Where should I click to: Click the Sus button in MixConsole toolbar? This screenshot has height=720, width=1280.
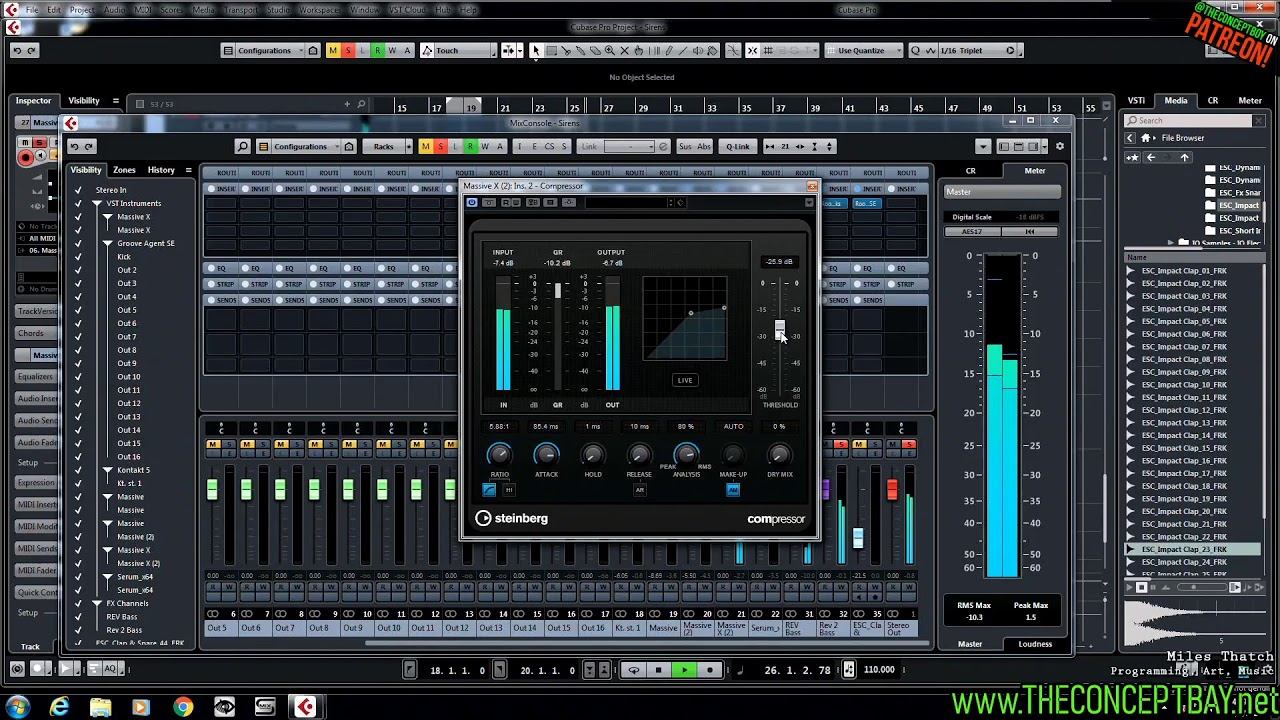pyautogui.click(x=685, y=147)
